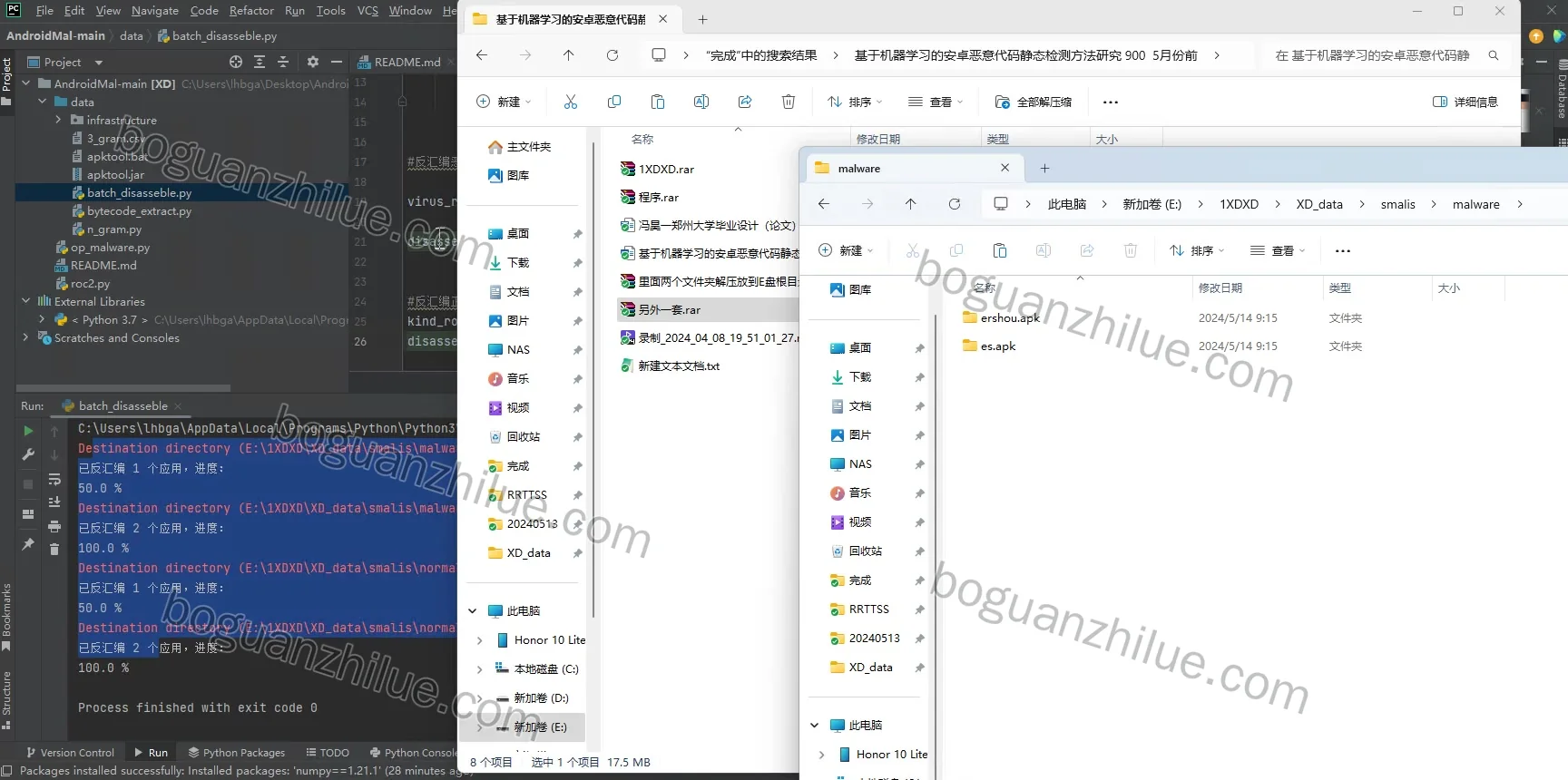Open the VCS menu in PyCharm
1568x780 pixels.
[367, 11]
